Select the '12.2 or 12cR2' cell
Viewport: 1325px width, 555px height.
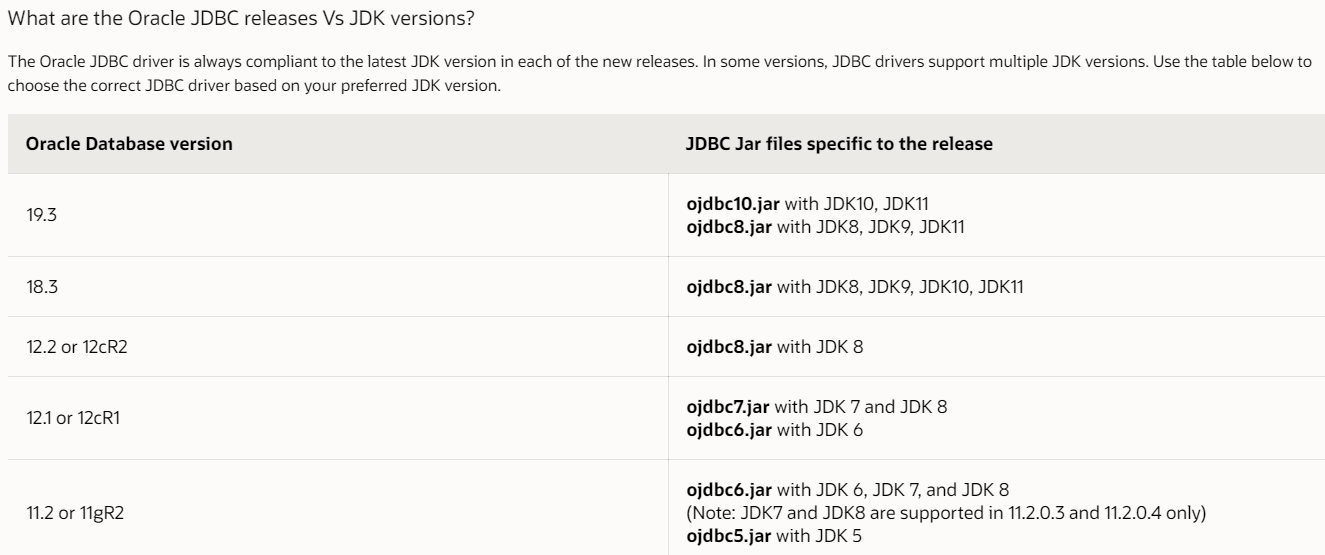pyautogui.click(x=68, y=347)
